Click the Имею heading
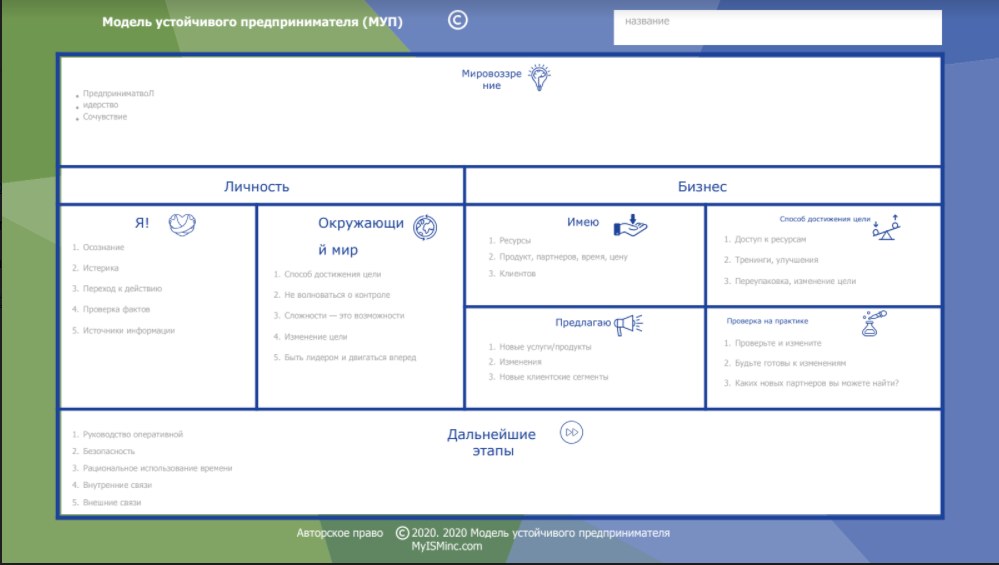 583,222
